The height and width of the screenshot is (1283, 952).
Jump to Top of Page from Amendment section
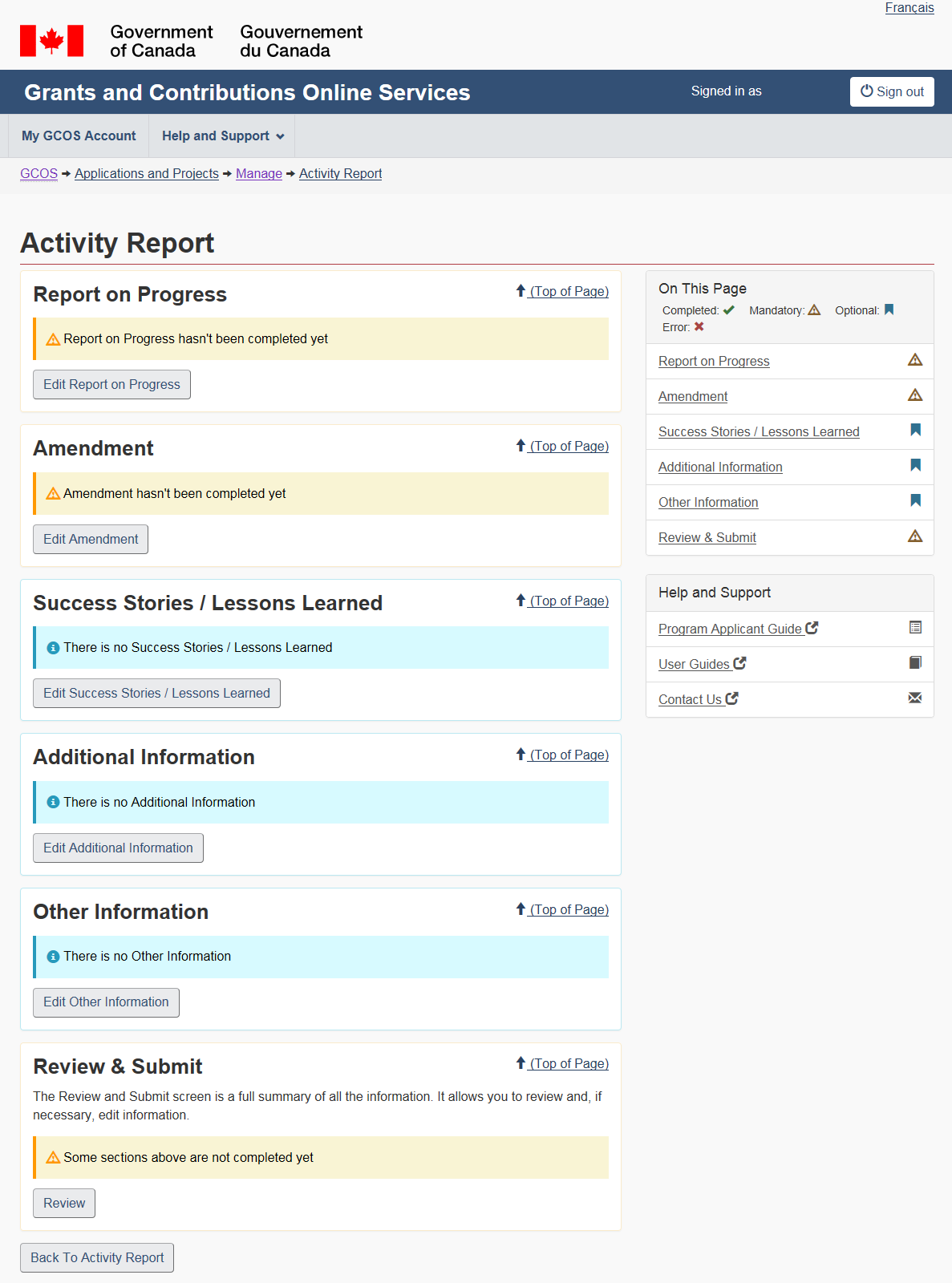pyautogui.click(x=568, y=447)
